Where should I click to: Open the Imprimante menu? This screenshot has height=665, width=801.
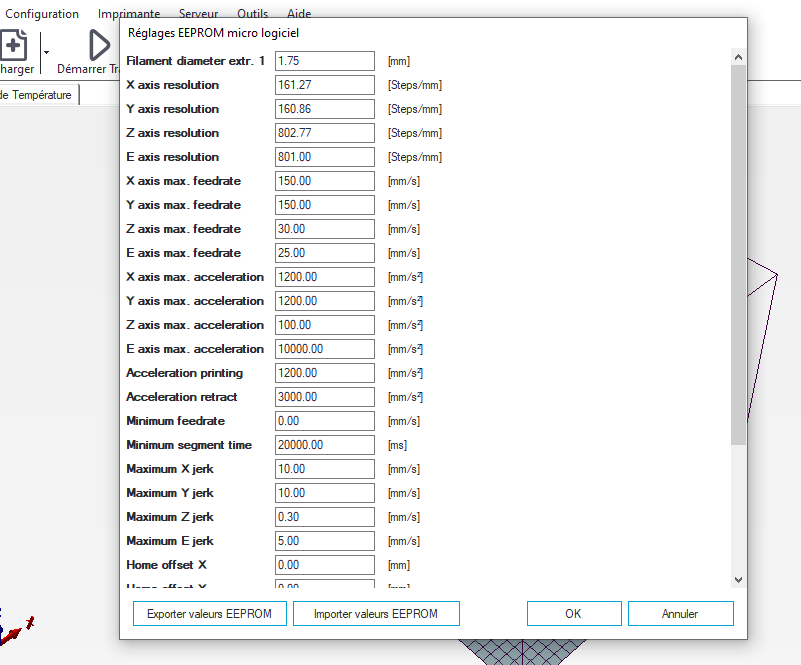pos(129,14)
